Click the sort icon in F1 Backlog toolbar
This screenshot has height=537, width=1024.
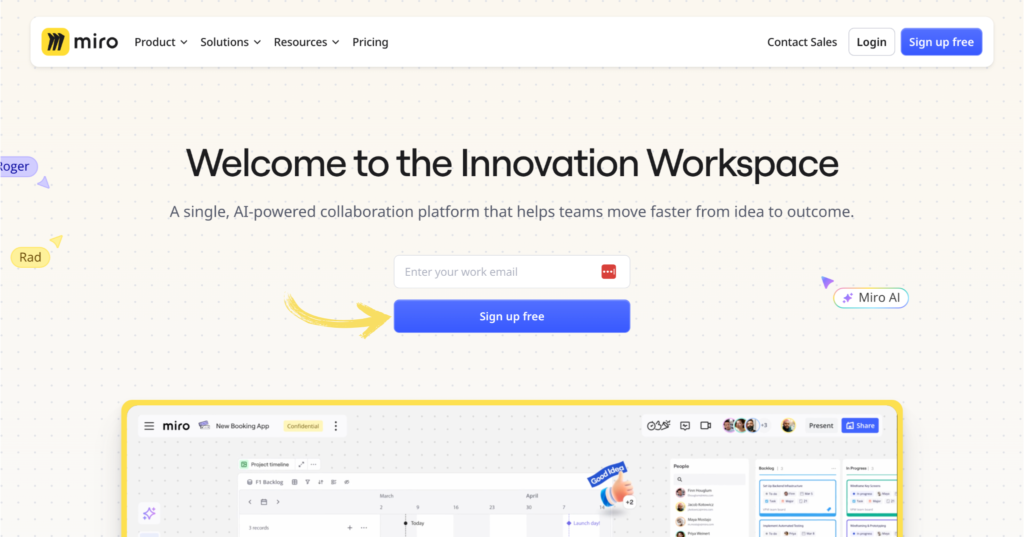(x=321, y=482)
